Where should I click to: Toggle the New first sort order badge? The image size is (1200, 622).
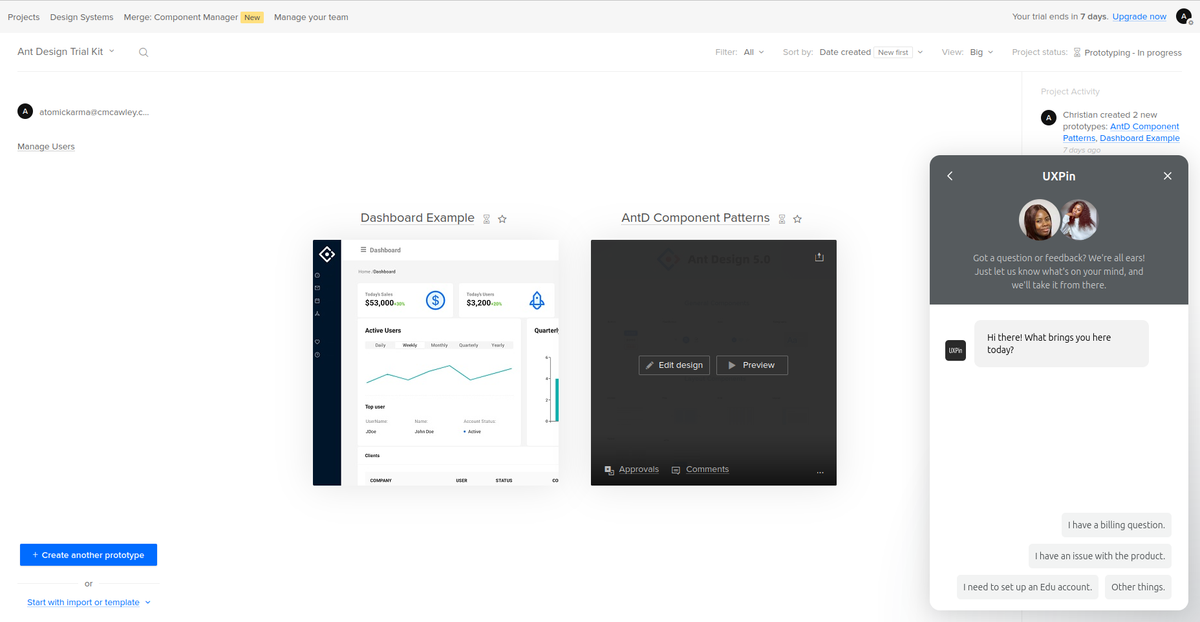tap(893, 52)
